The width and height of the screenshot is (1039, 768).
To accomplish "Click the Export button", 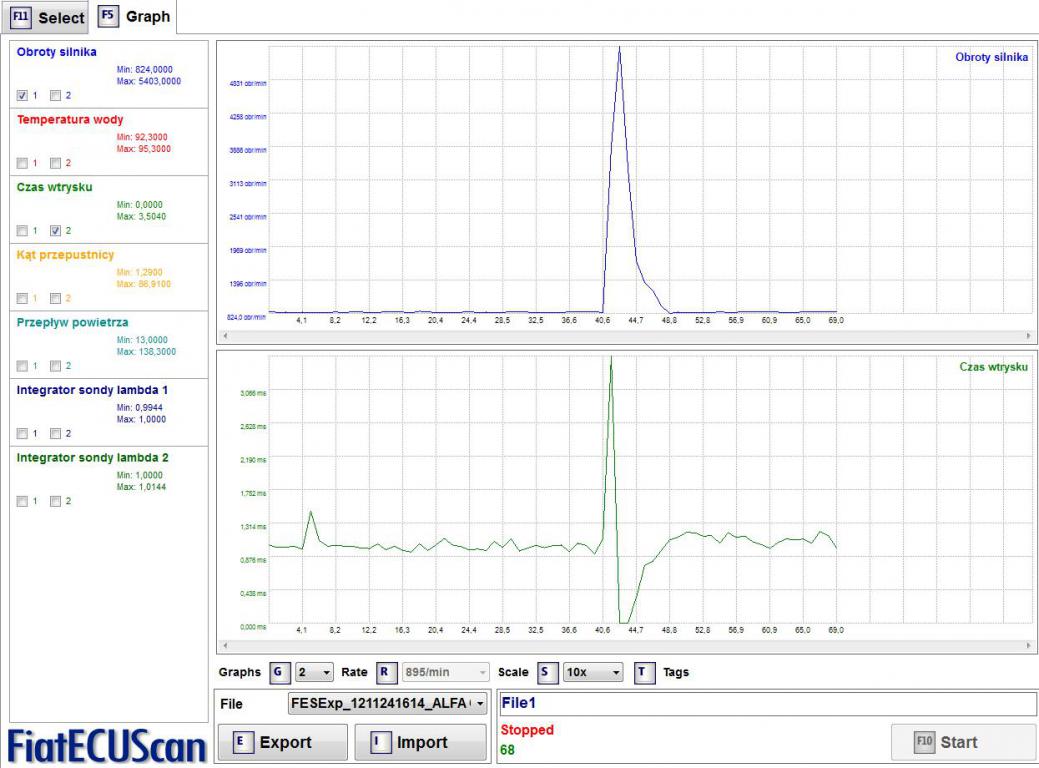I will pyautogui.click(x=283, y=742).
